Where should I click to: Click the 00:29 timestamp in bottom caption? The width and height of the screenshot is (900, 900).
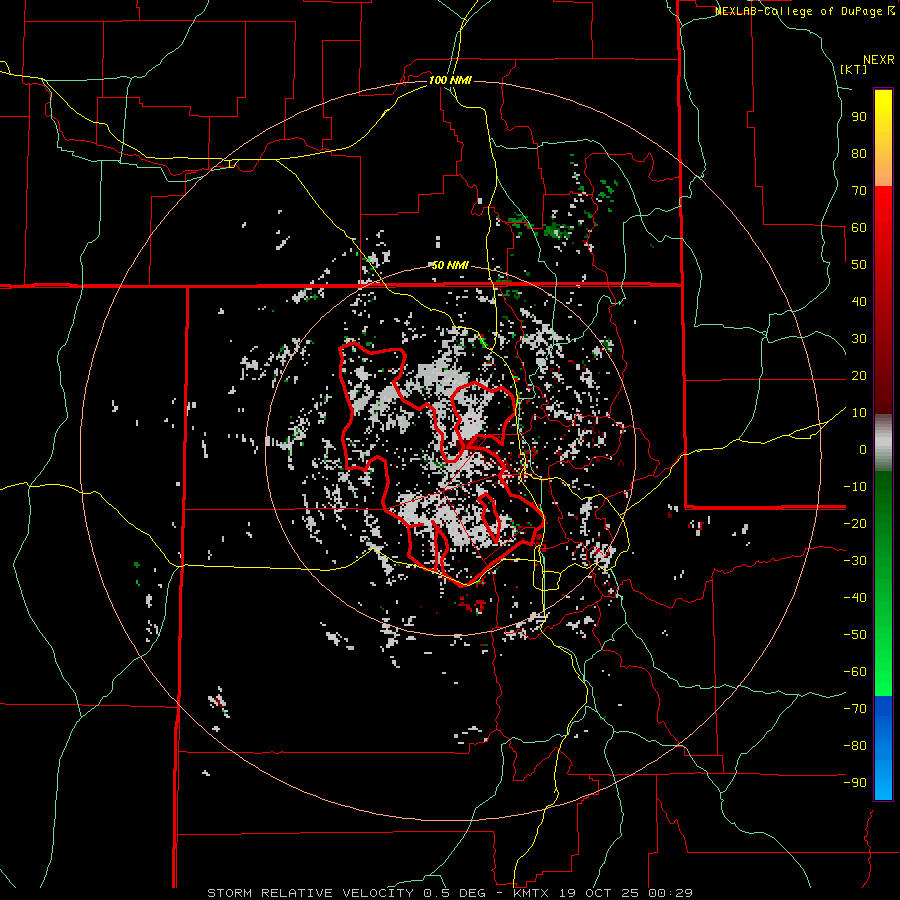click(x=674, y=892)
